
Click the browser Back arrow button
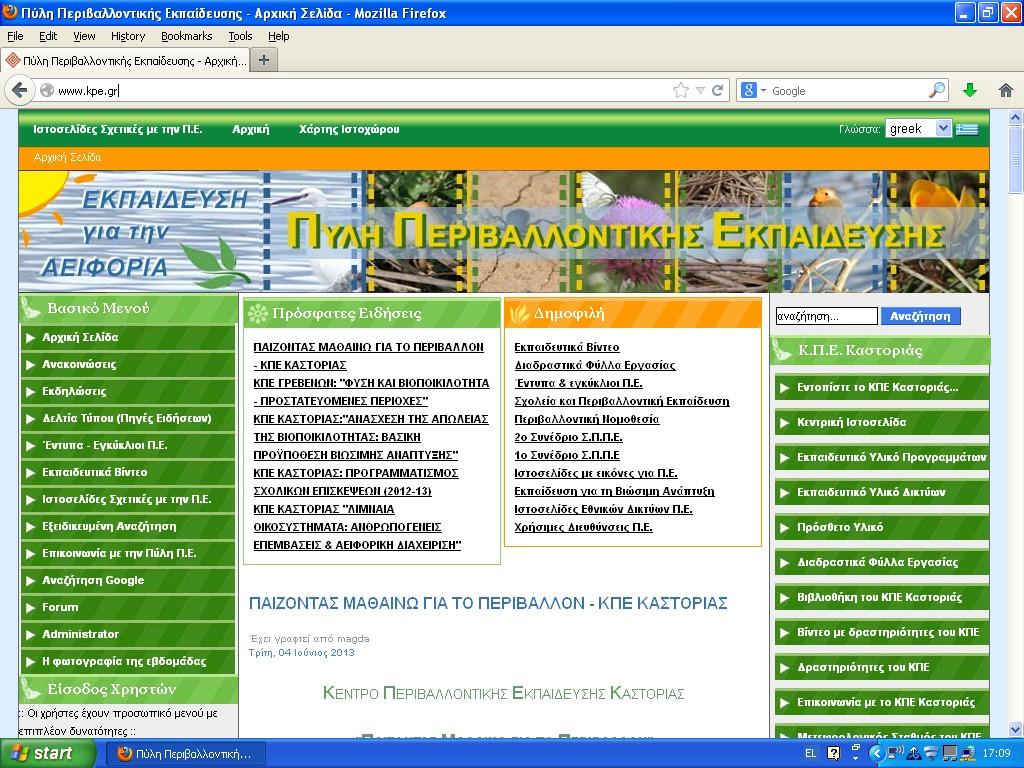coord(20,90)
